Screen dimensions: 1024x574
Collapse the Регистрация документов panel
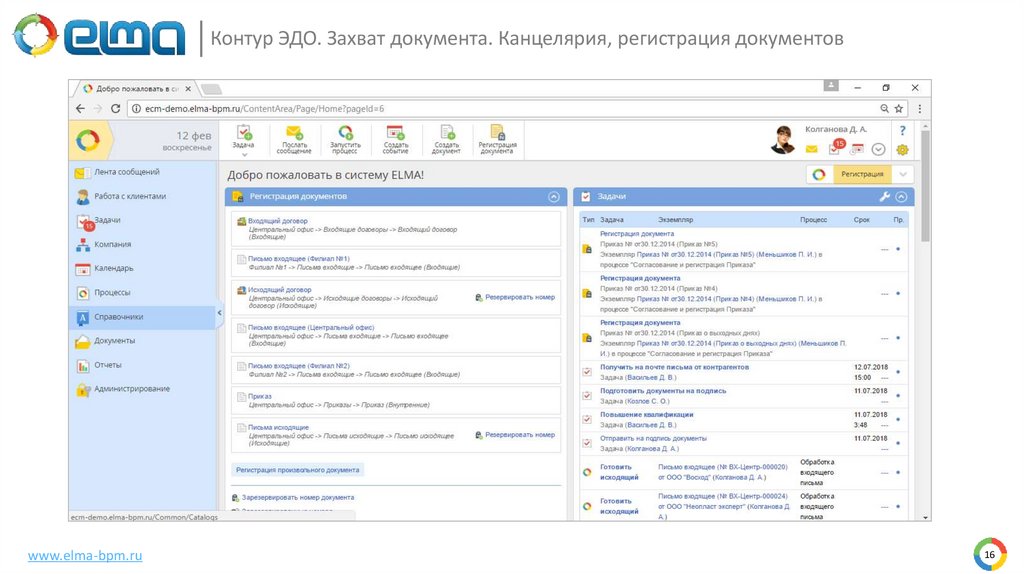click(x=554, y=197)
